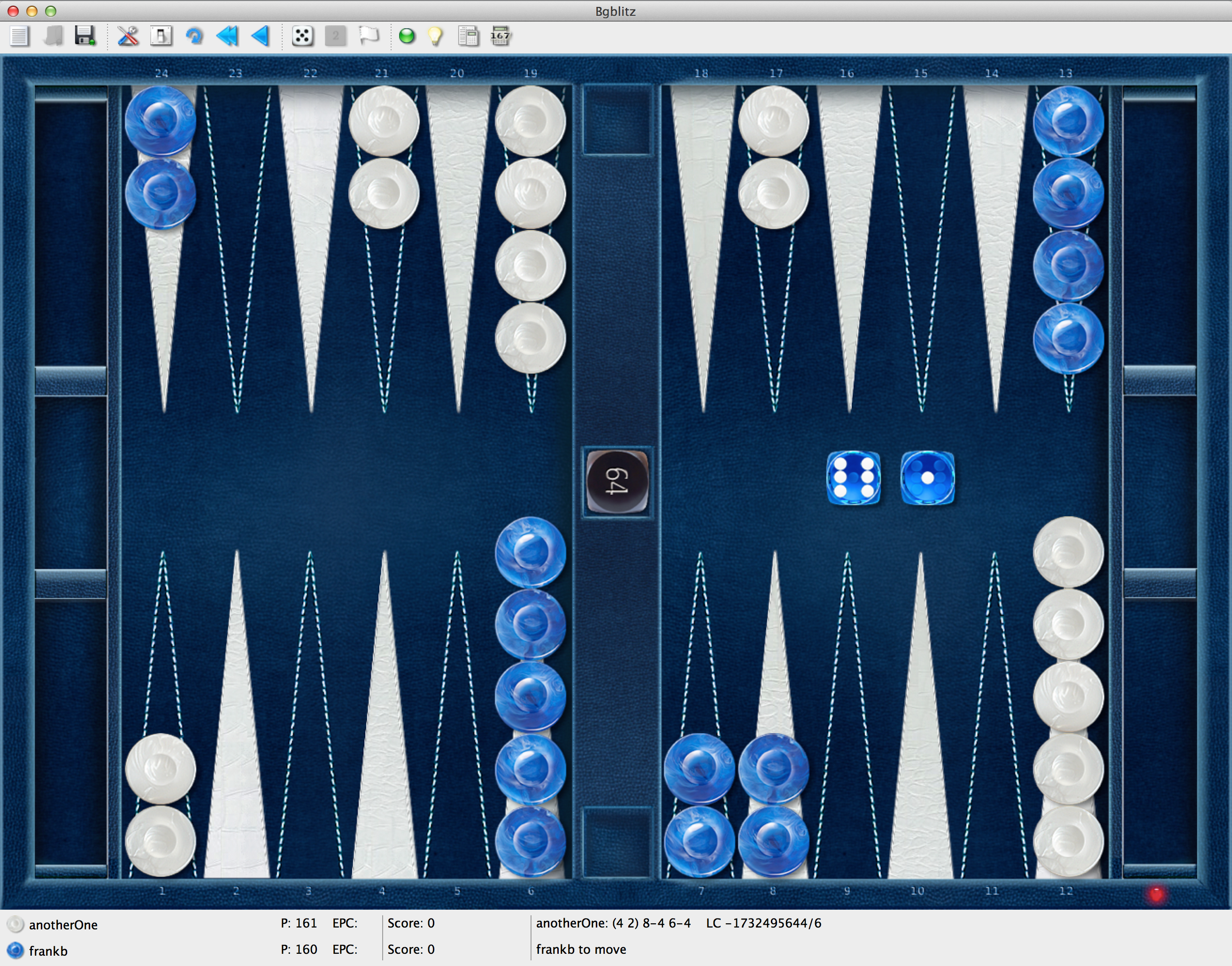
Task: Click the grayed double cube toolbar button
Action: [335, 36]
